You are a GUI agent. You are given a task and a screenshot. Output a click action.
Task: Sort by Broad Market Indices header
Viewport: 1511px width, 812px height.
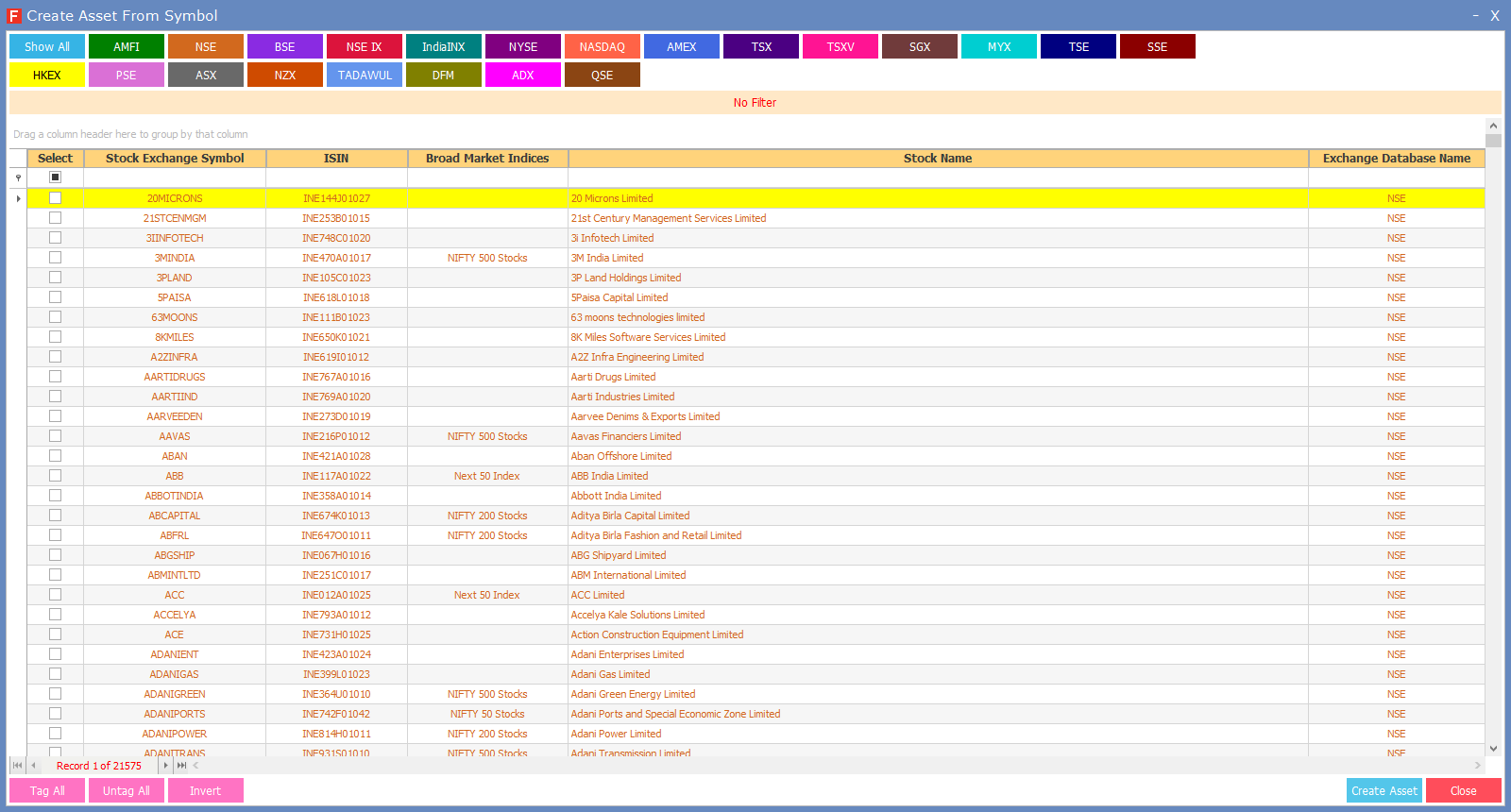tap(487, 159)
